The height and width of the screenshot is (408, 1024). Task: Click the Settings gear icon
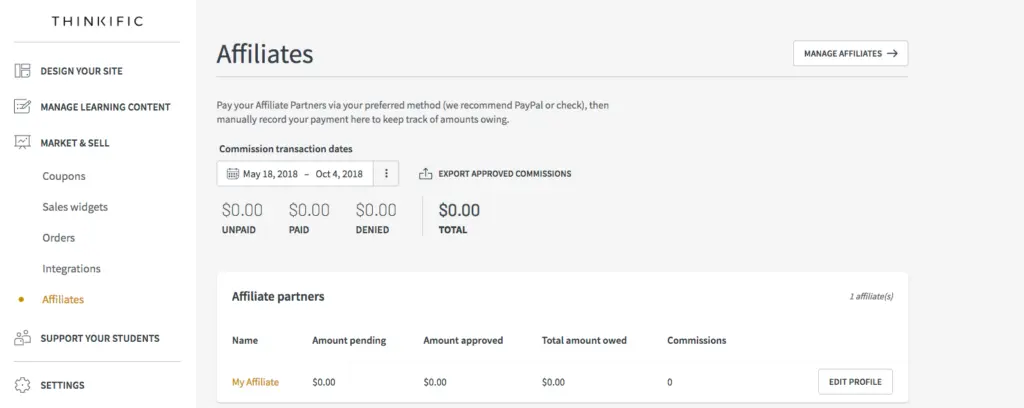tap(22, 385)
